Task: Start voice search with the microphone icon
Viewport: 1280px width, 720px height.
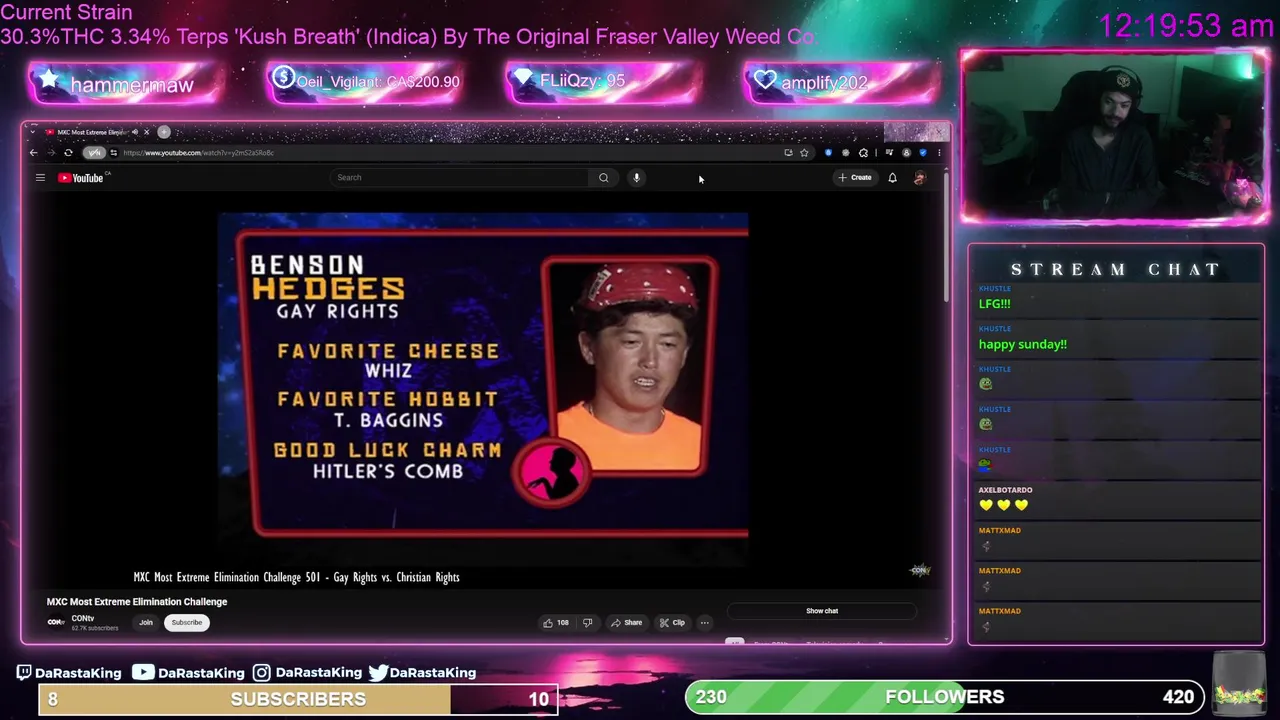Action: click(636, 177)
